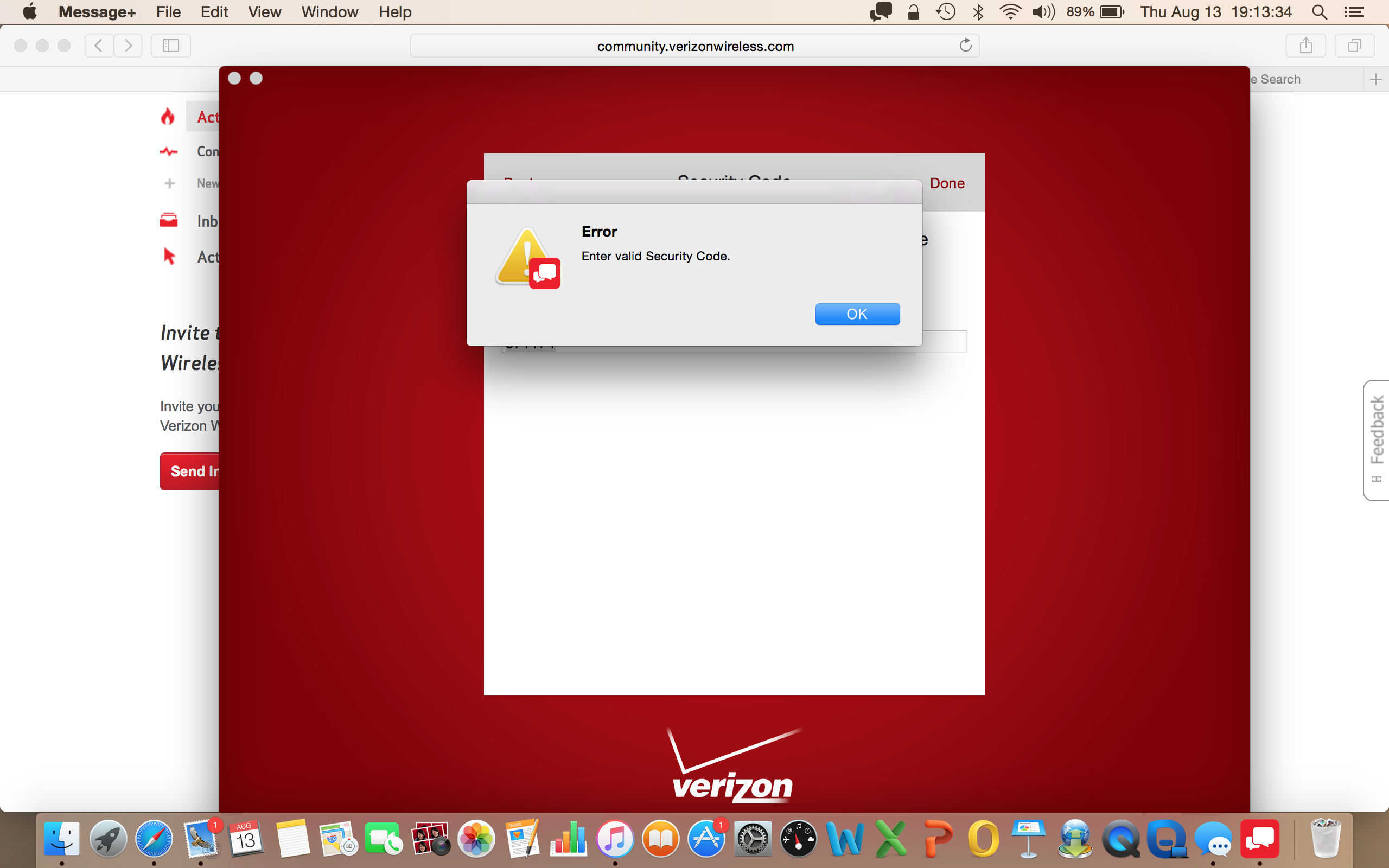Click the plus New icon in sidebar
Screen dimensions: 1389x868
[x=169, y=183]
